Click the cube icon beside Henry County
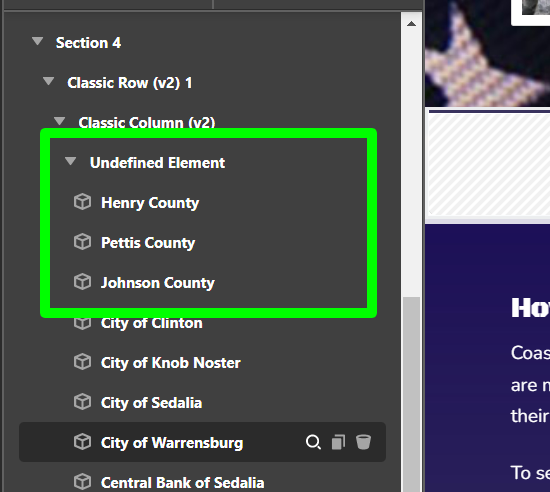The image size is (550, 492). coord(82,202)
